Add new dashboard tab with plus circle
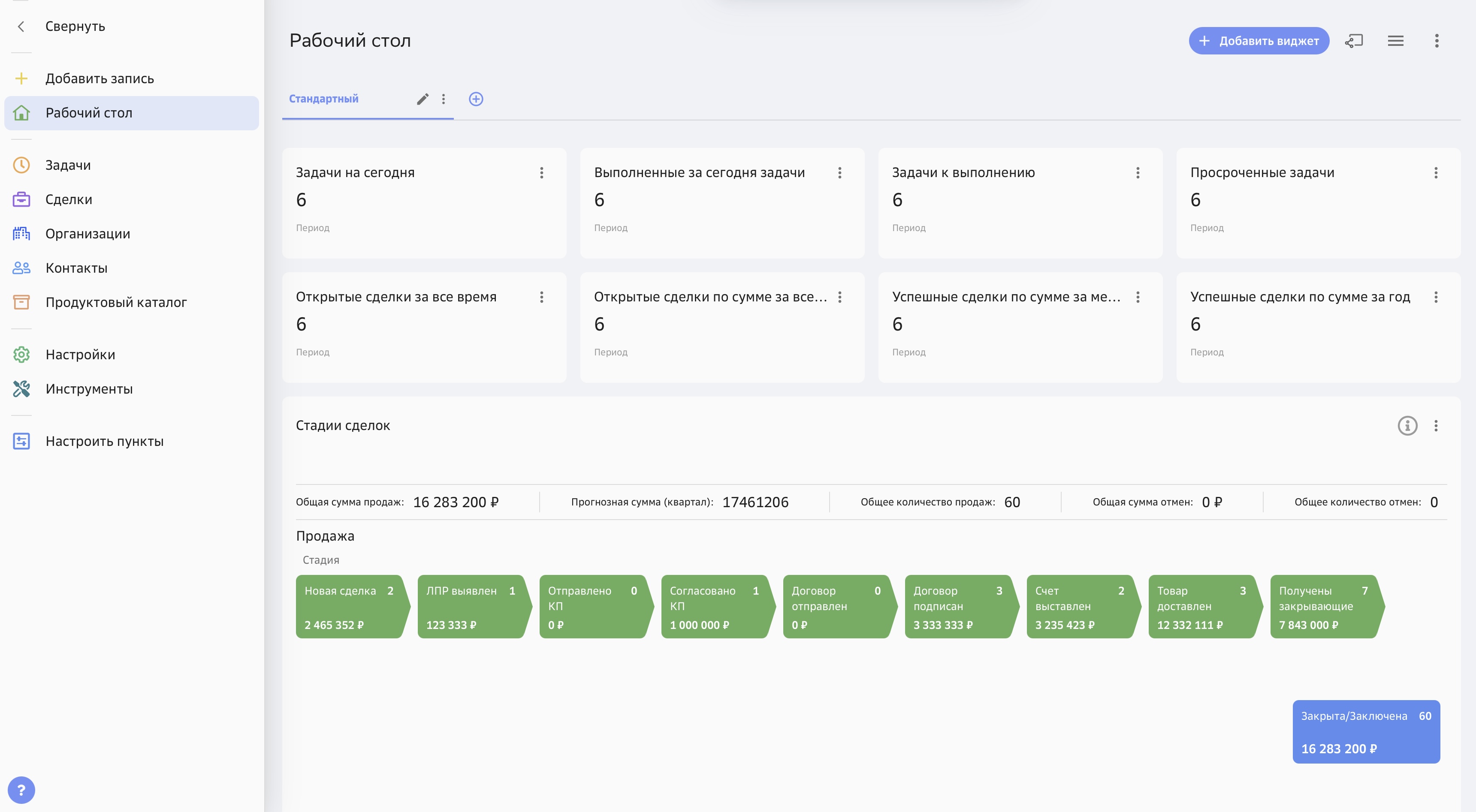Image resolution: width=1476 pixels, height=812 pixels. [476, 99]
